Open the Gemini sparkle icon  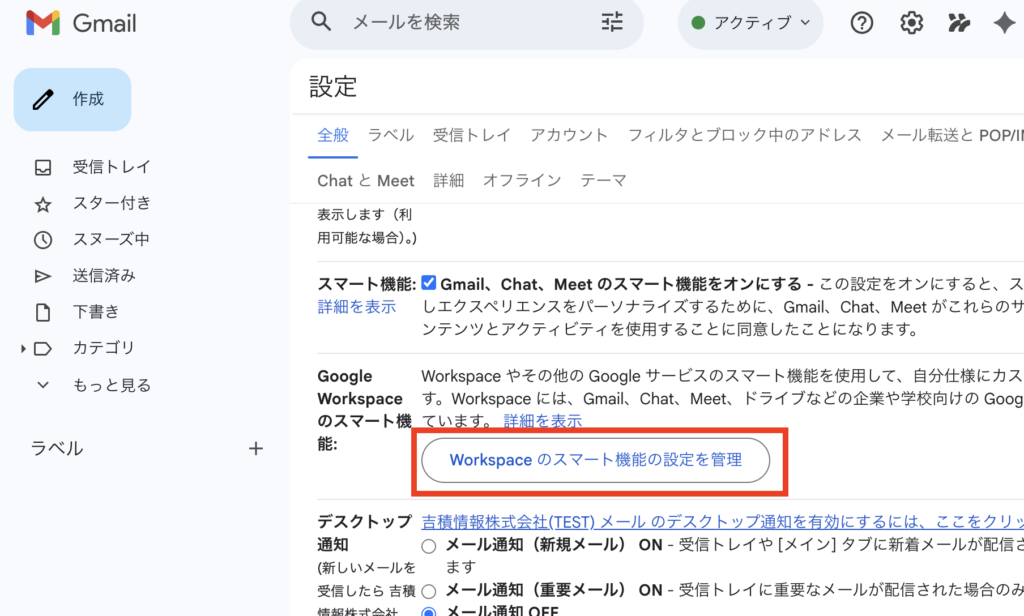pos(1004,23)
